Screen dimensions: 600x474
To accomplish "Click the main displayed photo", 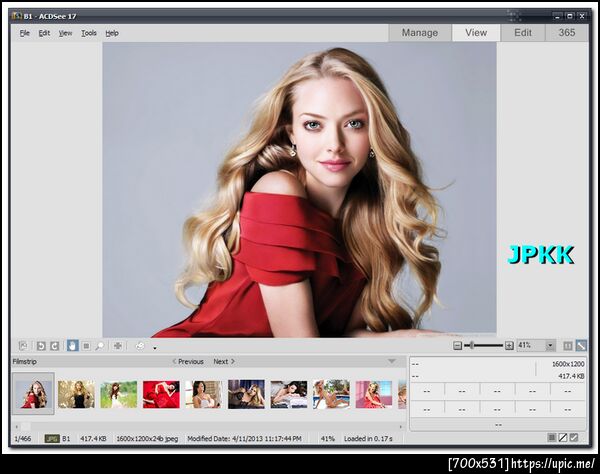I will tap(299, 189).
